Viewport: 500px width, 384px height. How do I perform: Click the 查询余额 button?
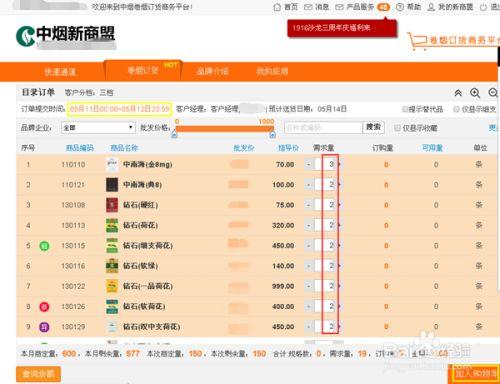[38, 374]
